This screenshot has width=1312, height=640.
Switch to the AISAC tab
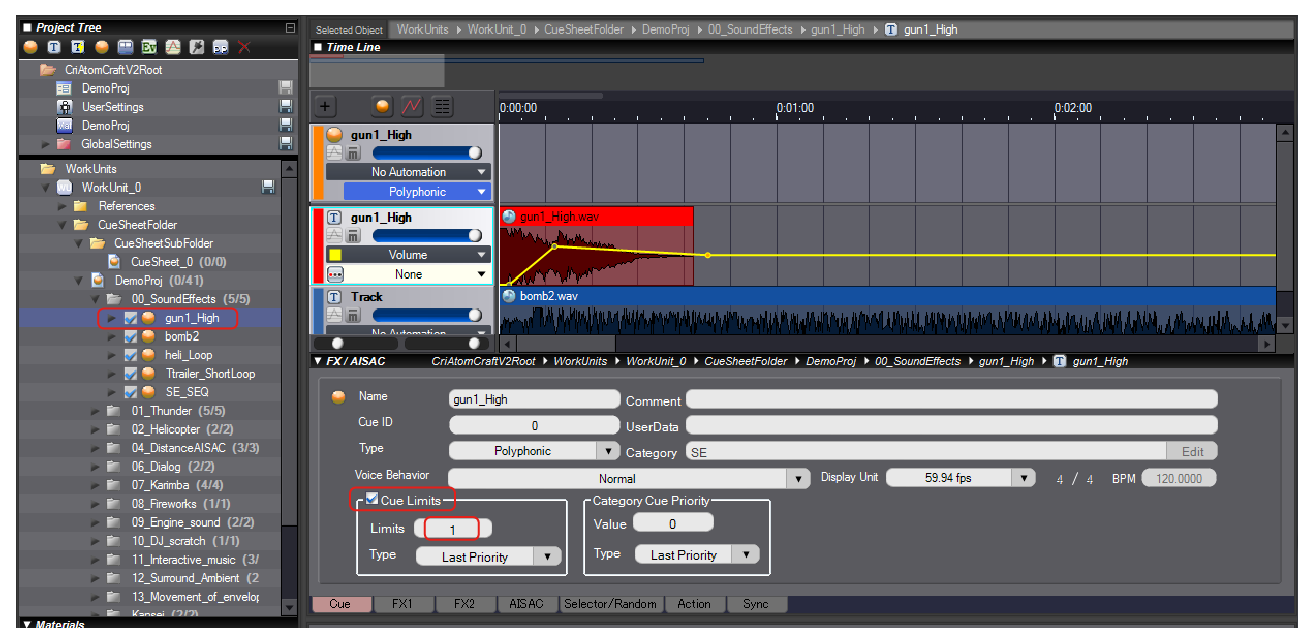(x=525, y=604)
